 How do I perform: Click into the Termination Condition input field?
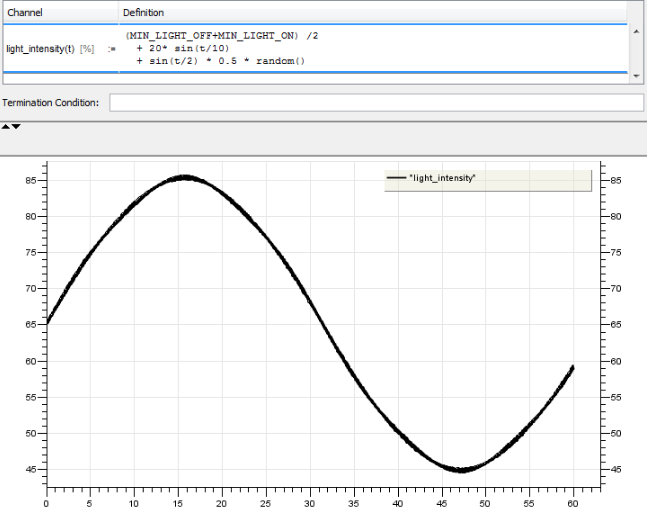point(375,103)
